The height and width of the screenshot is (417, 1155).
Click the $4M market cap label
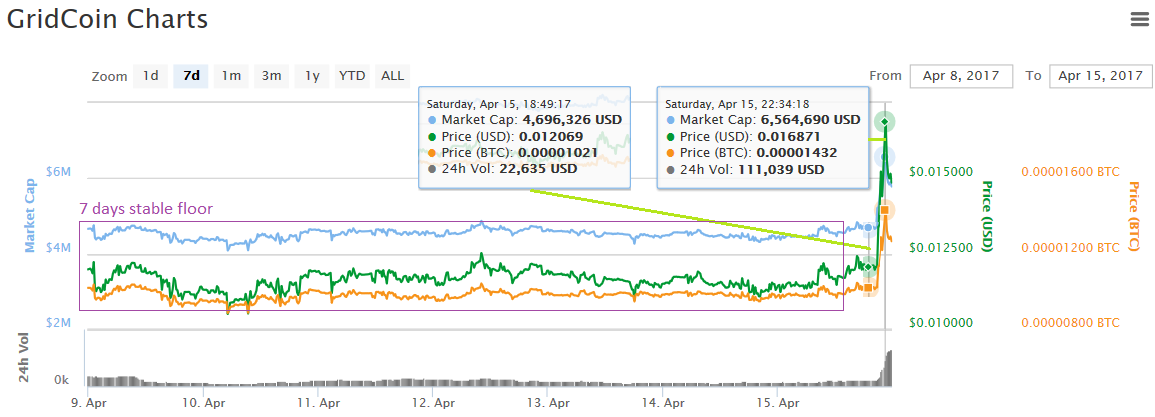59,248
